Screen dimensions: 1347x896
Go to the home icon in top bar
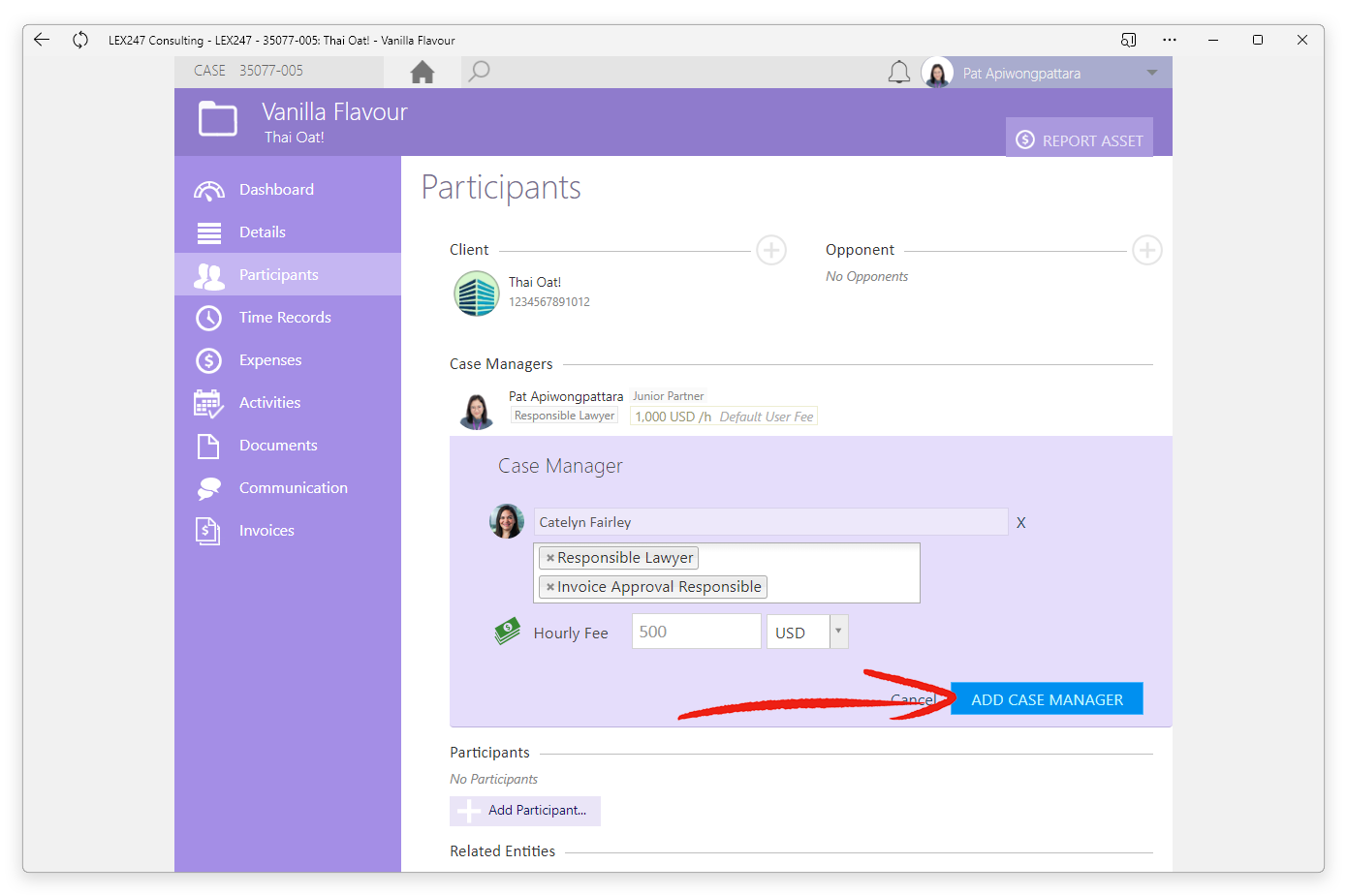(423, 73)
